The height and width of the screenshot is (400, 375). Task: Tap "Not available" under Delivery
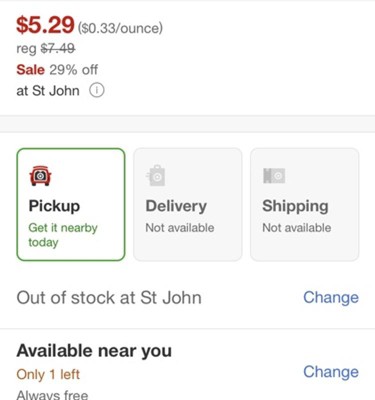(x=180, y=228)
